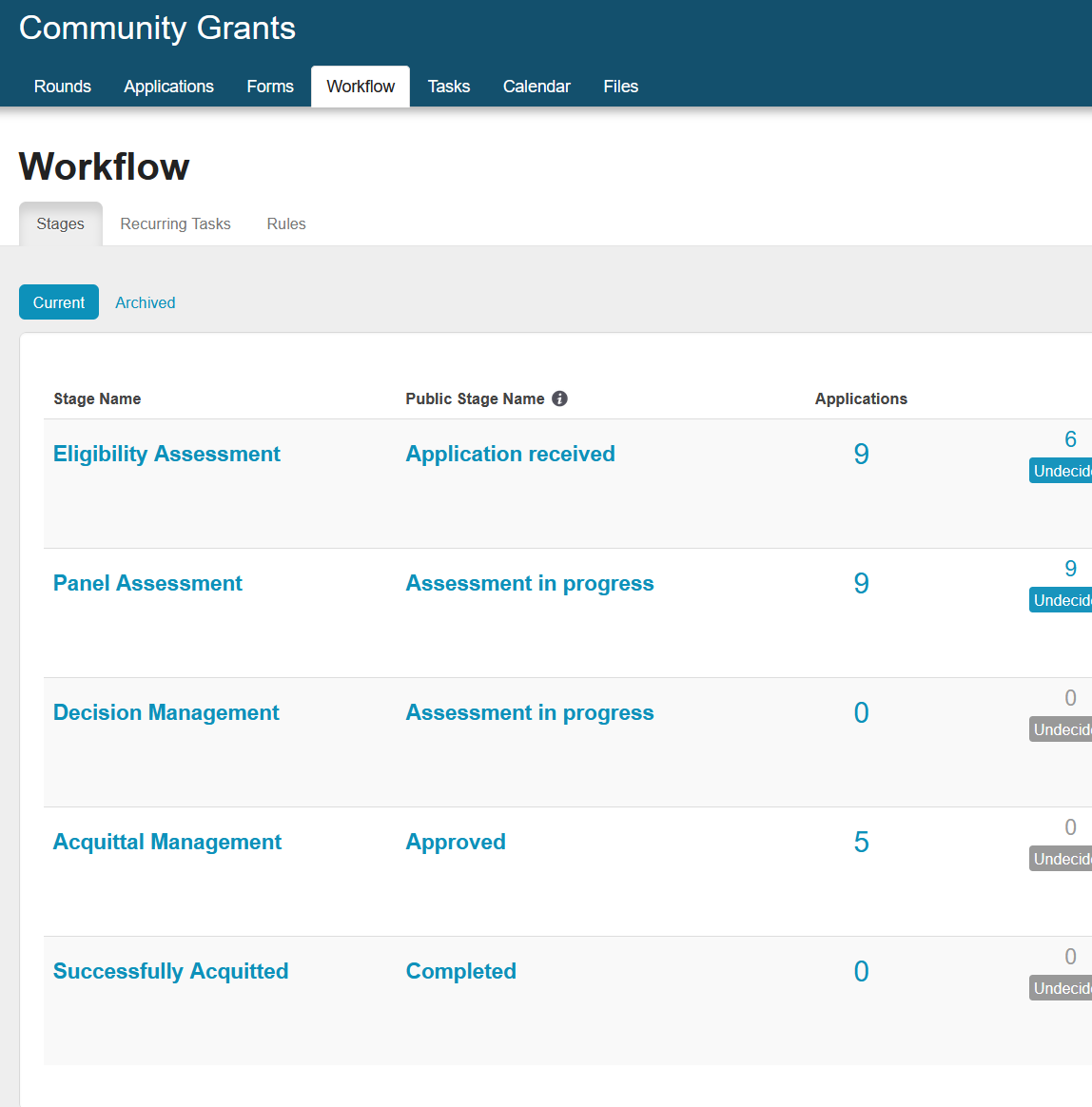Open the Calendar tab
Viewport: 1092px width, 1107px height.
pyautogui.click(x=536, y=87)
